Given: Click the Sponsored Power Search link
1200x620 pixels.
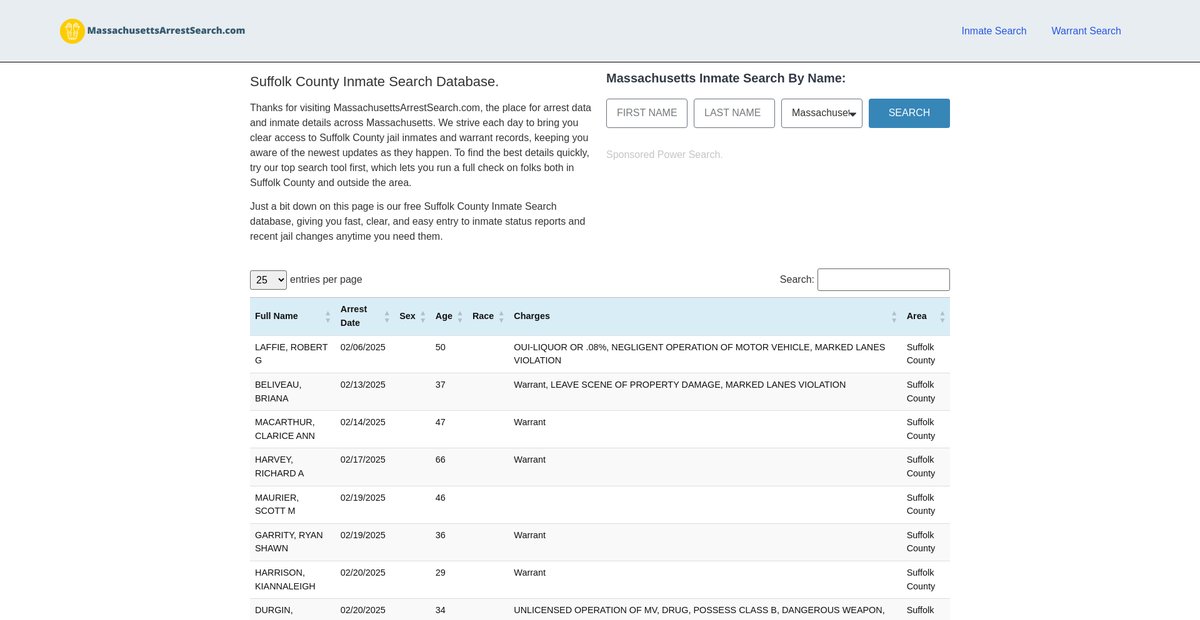Looking at the screenshot, I should coord(663,155).
